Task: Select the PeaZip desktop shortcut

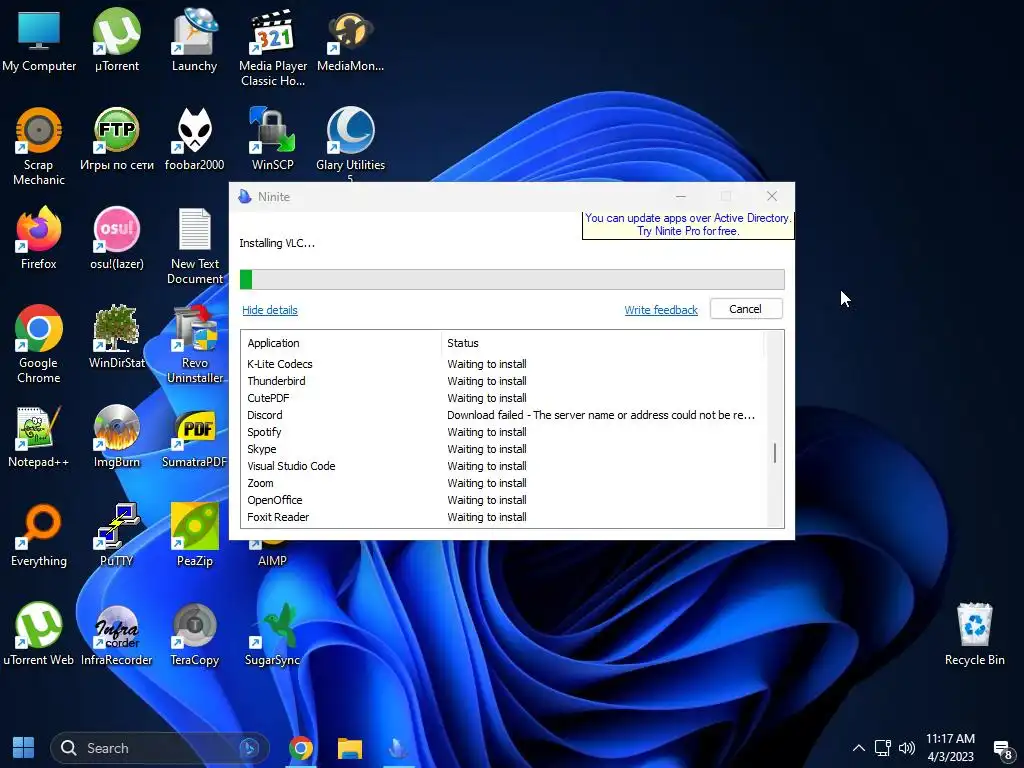Action: point(194,536)
